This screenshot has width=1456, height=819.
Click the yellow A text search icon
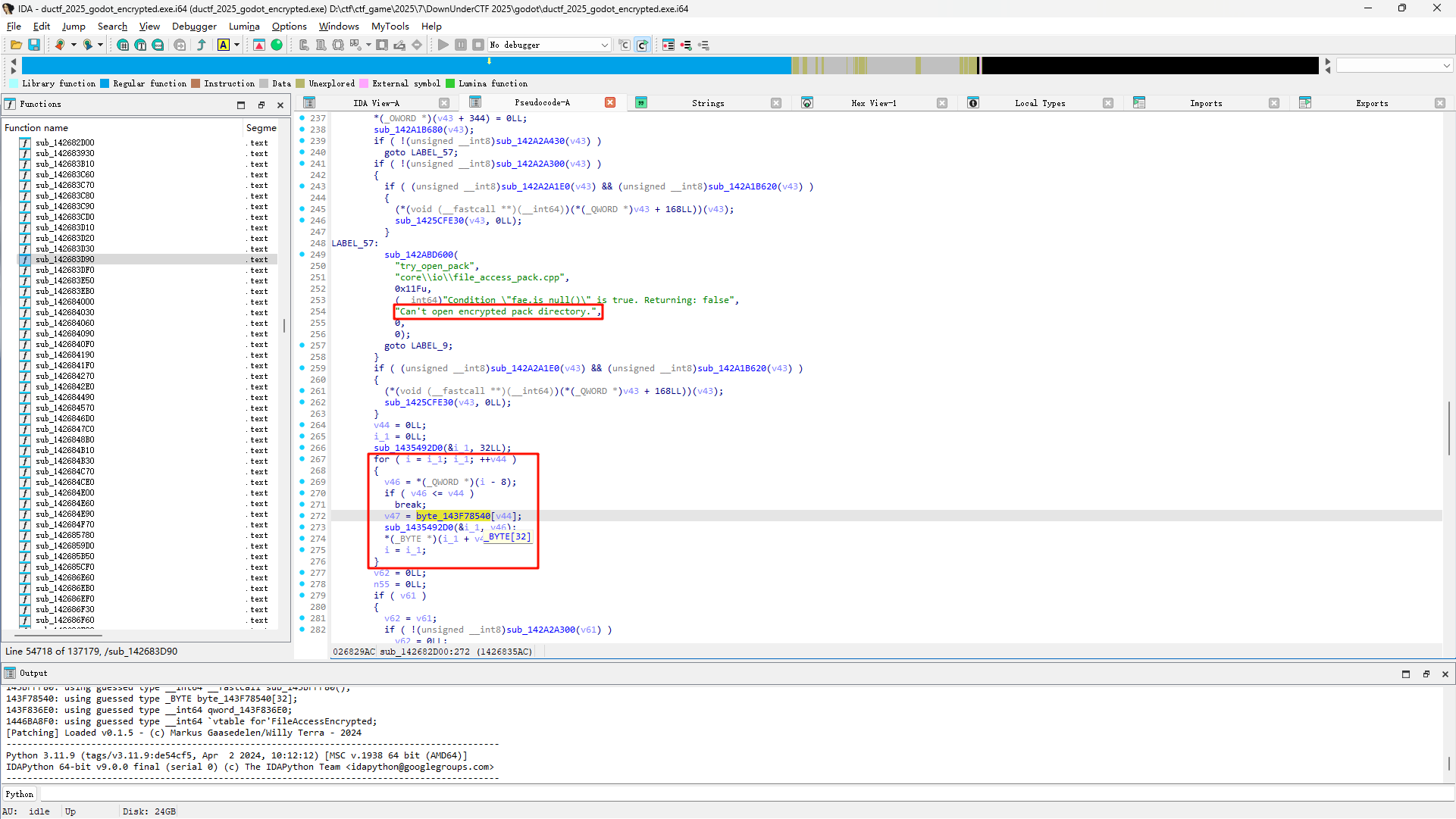point(223,45)
